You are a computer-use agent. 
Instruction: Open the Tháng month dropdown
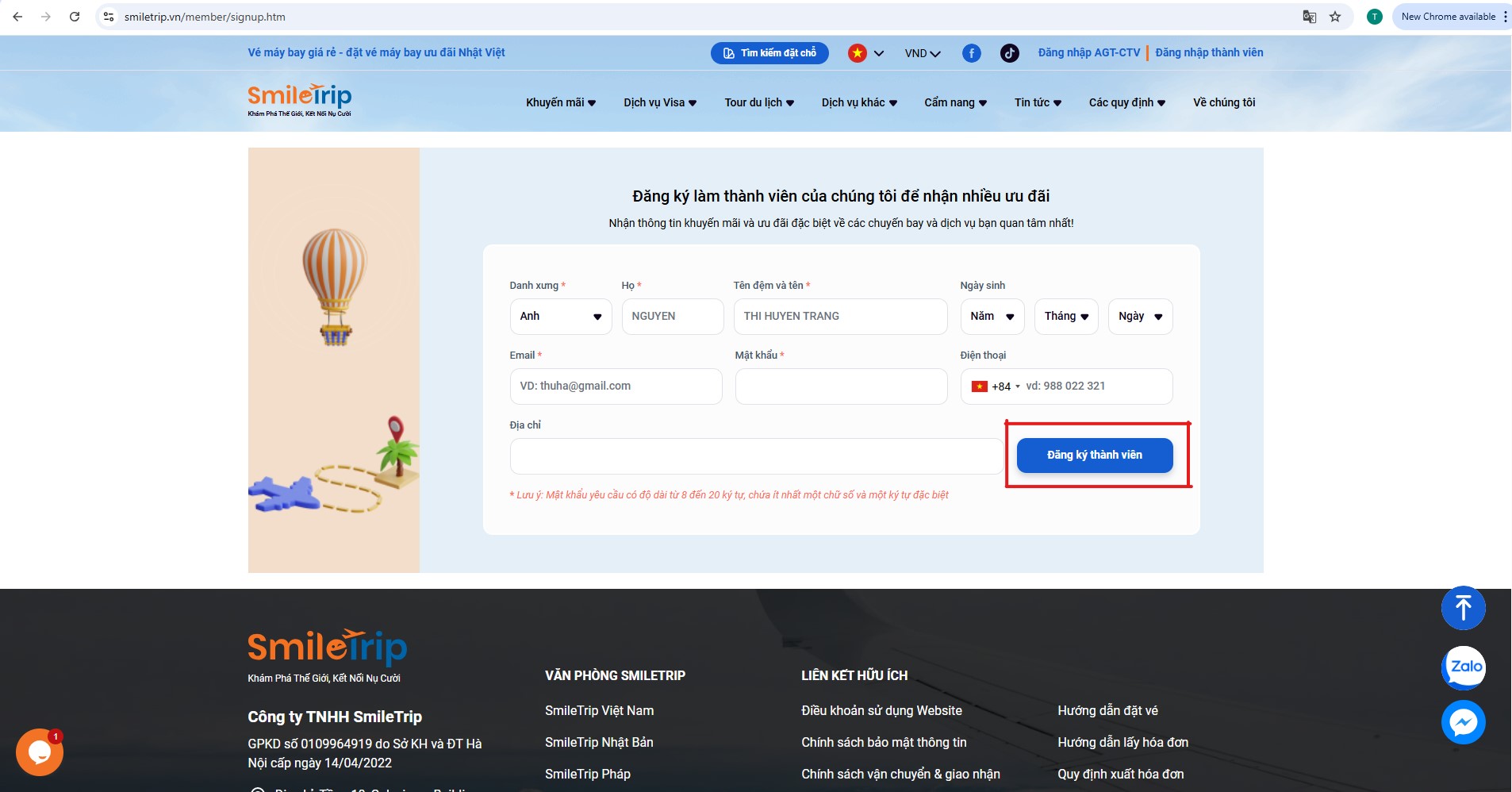click(1065, 317)
